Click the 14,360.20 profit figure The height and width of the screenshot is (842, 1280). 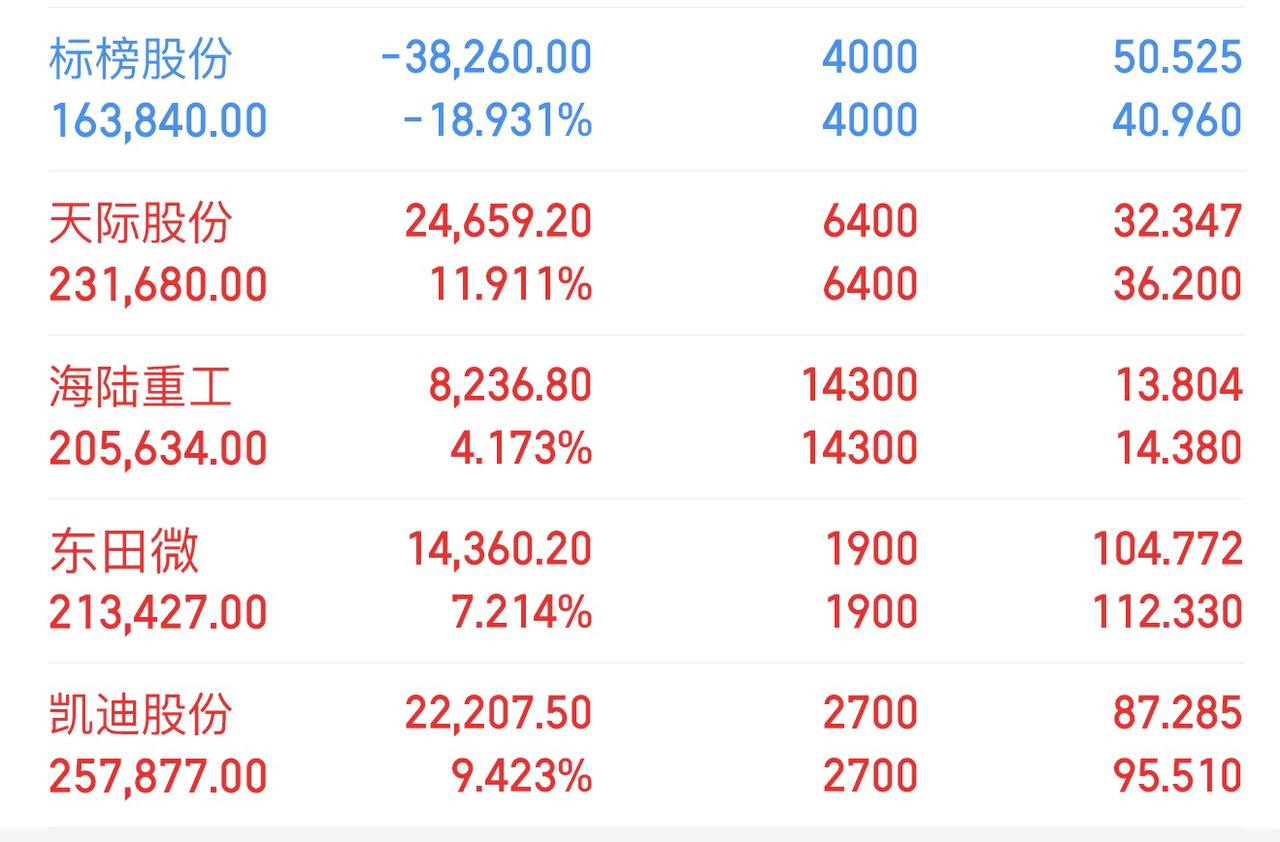click(x=498, y=550)
